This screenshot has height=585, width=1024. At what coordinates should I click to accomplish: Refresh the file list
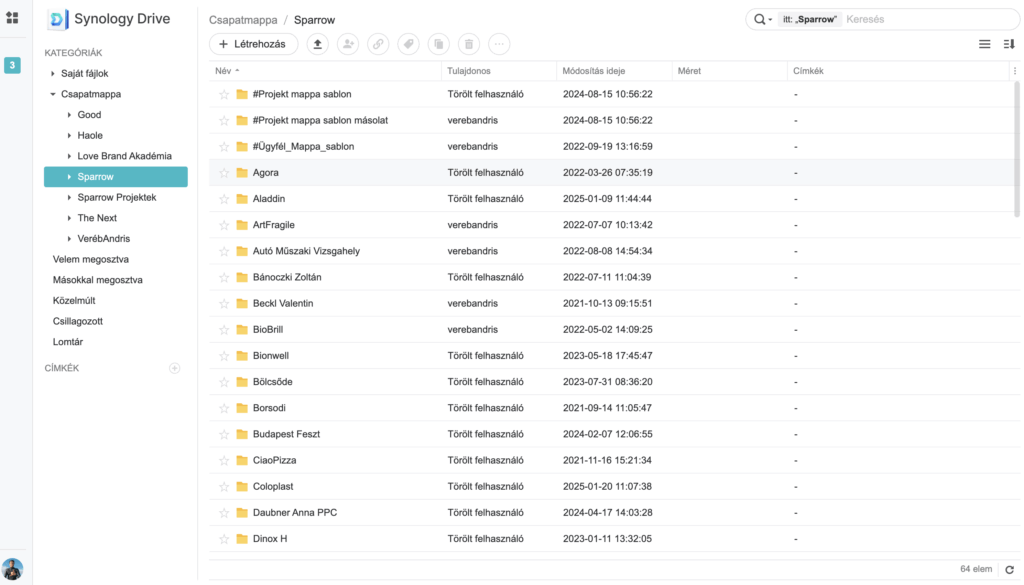pyautogui.click(x=1009, y=569)
